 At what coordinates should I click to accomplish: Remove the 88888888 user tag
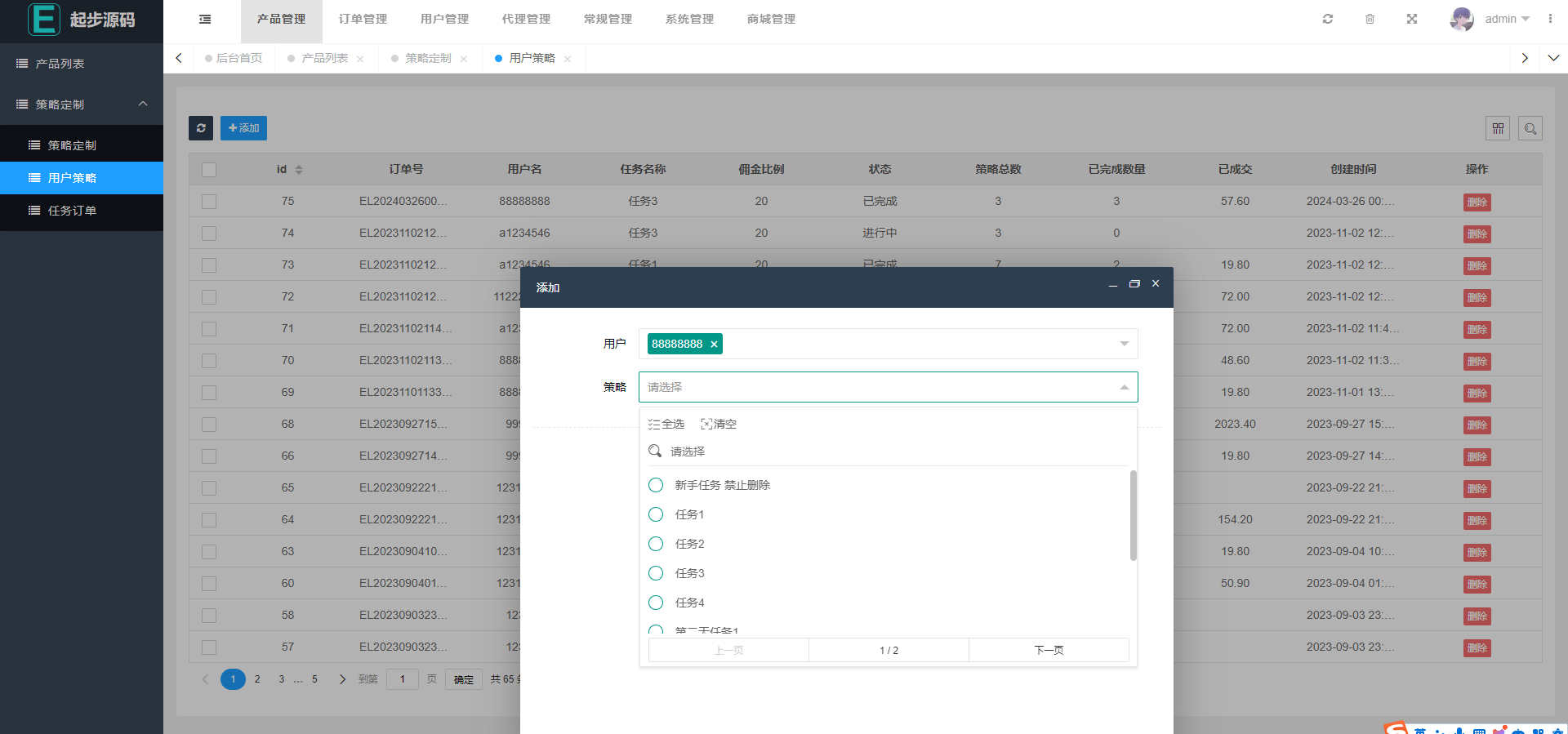pos(714,345)
